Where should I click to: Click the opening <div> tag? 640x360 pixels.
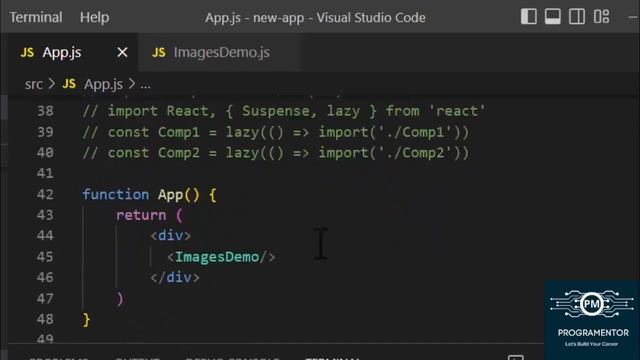[x=170, y=236]
